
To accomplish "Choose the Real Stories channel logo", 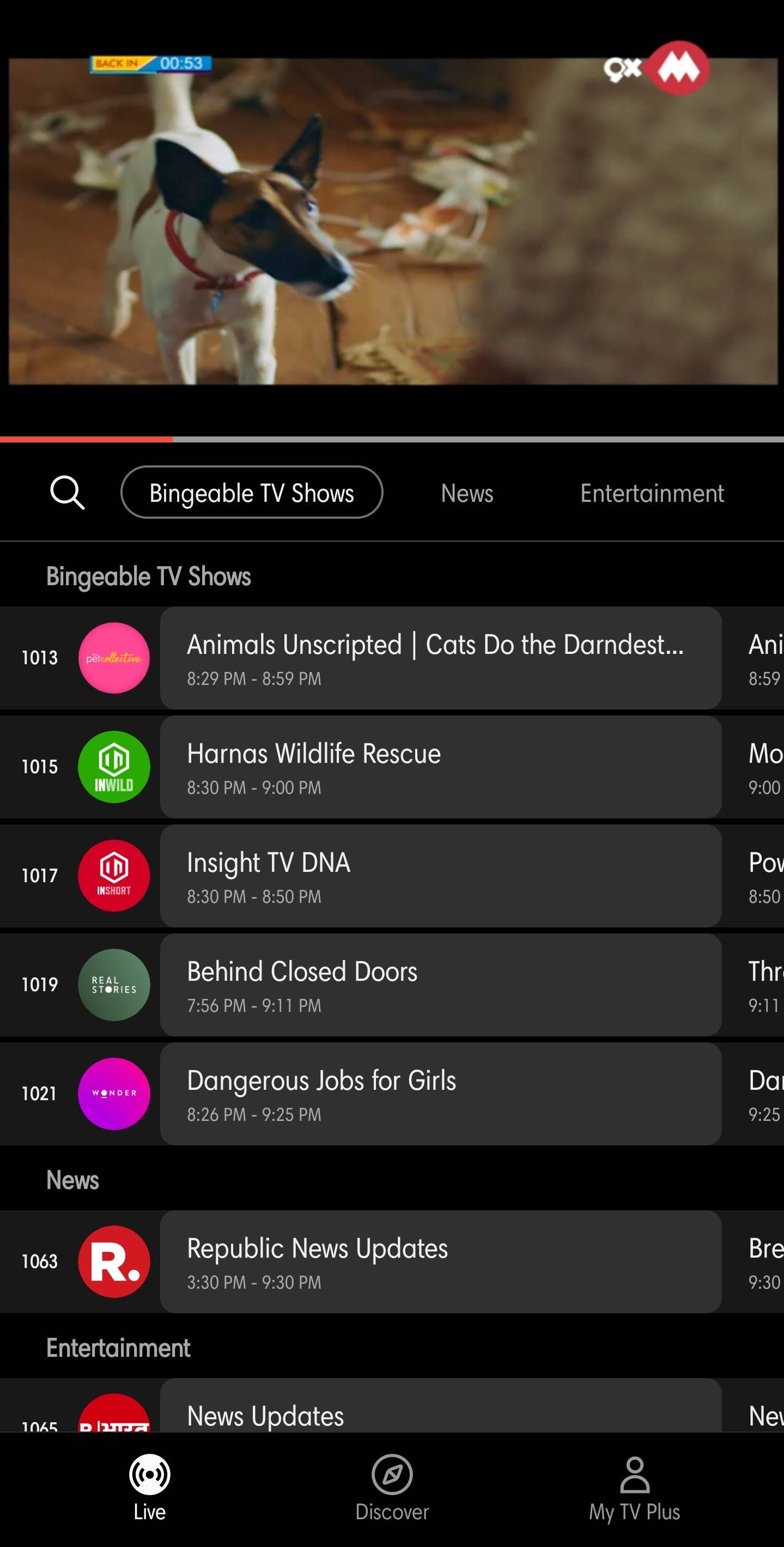I will tap(114, 984).
